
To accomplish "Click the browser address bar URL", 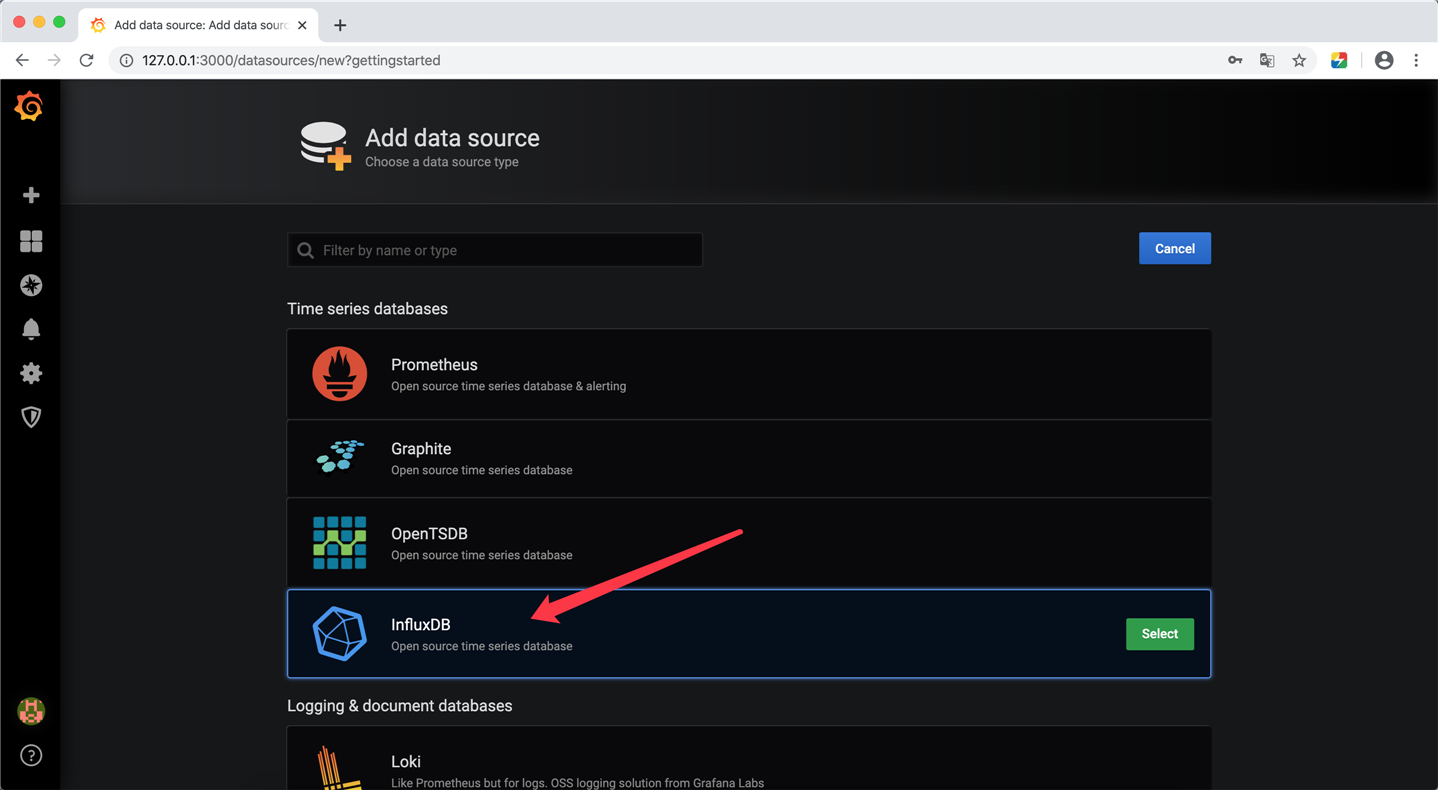I will 291,60.
